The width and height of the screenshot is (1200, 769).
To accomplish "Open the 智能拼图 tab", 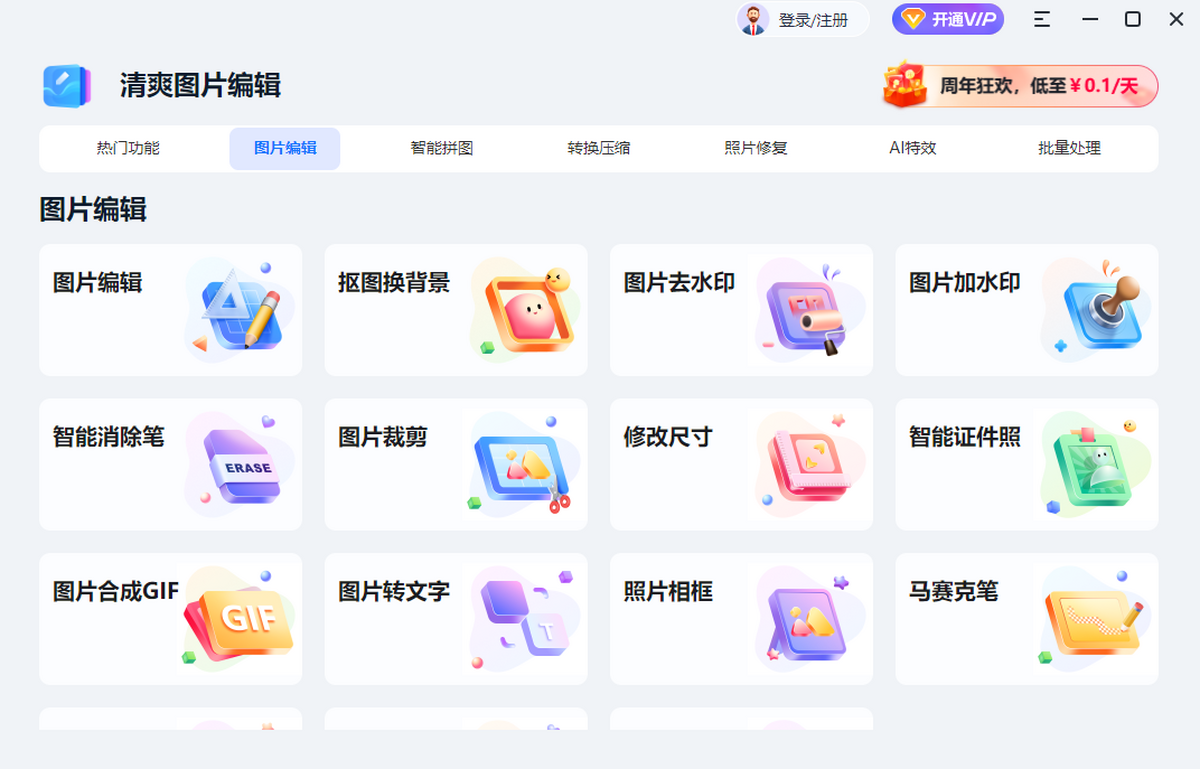I will click(x=442, y=149).
